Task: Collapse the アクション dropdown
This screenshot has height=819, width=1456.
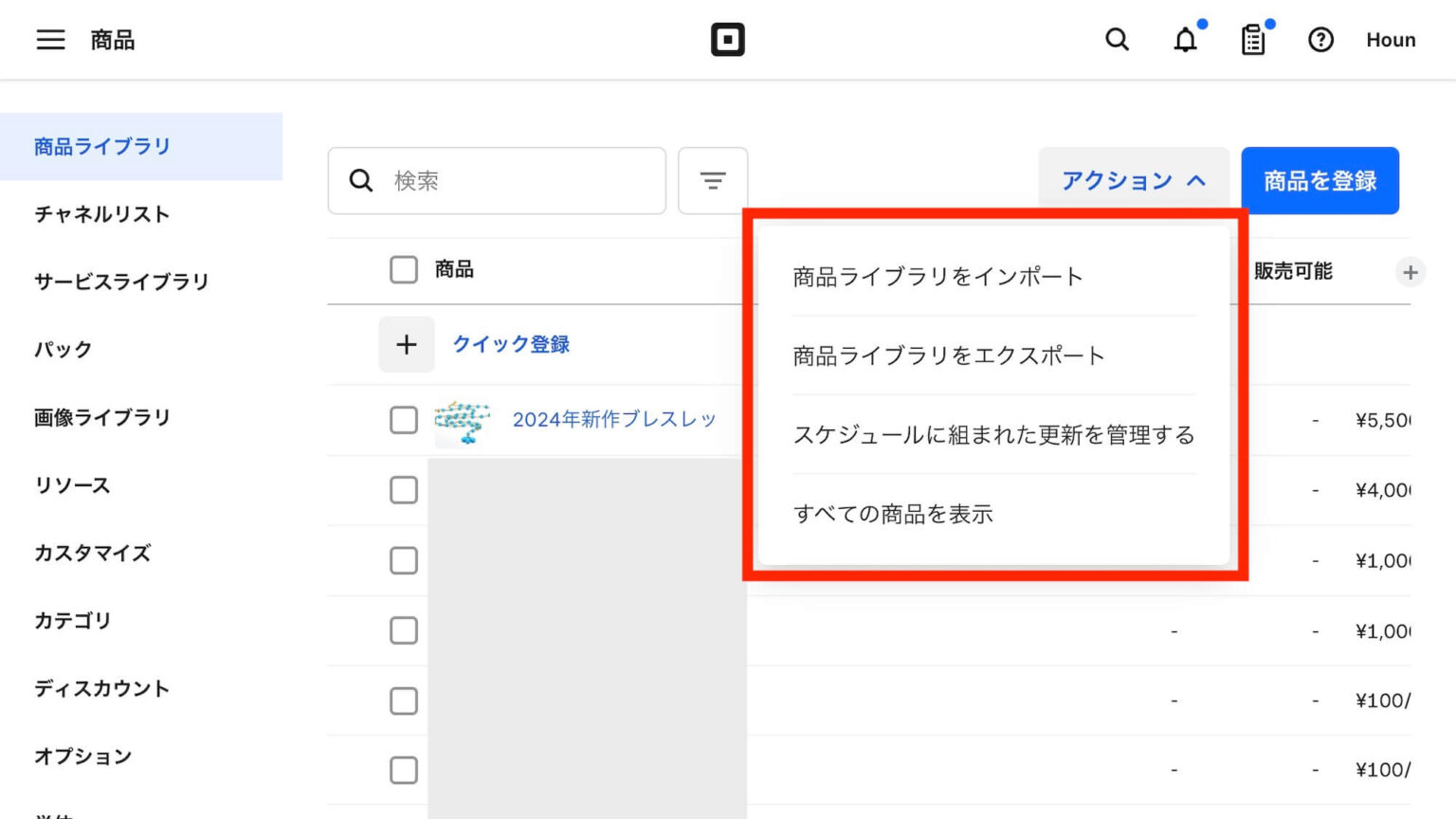Action: [1134, 180]
